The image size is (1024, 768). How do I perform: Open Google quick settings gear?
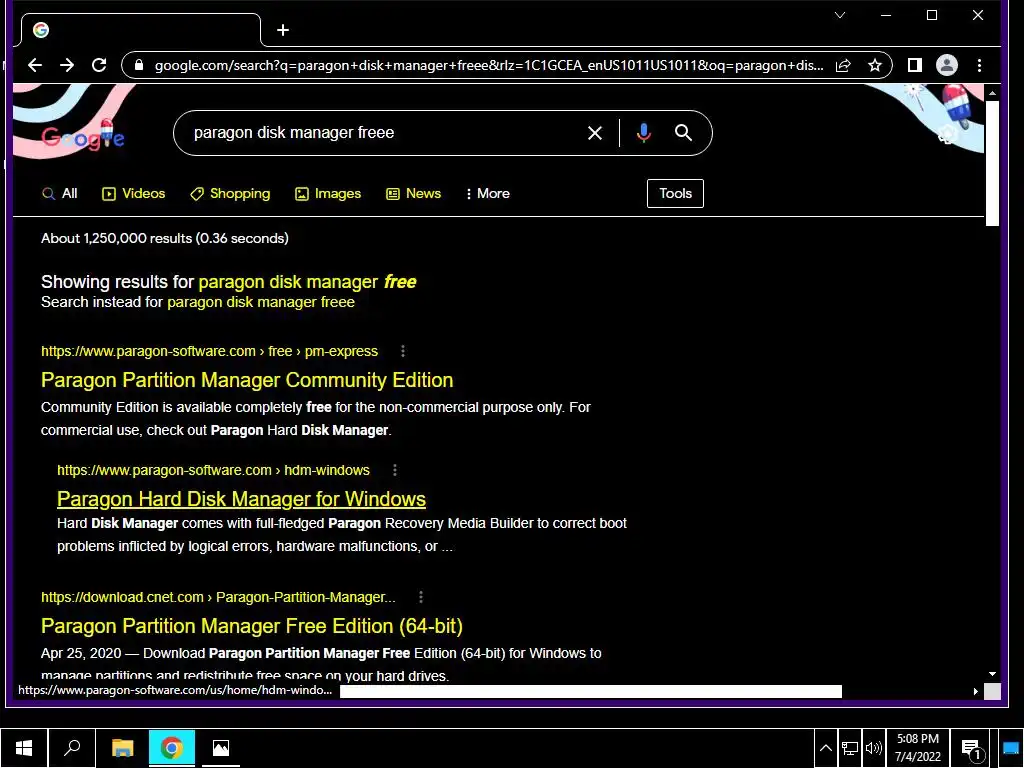point(948,135)
